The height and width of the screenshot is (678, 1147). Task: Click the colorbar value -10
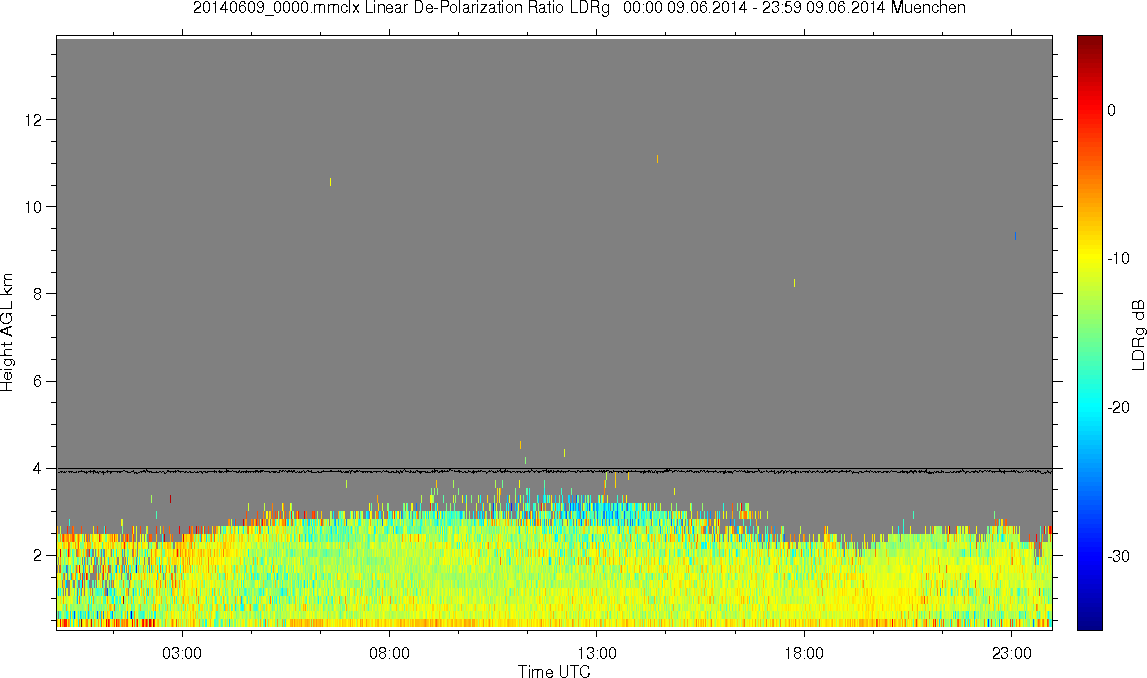tap(1118, 259)
